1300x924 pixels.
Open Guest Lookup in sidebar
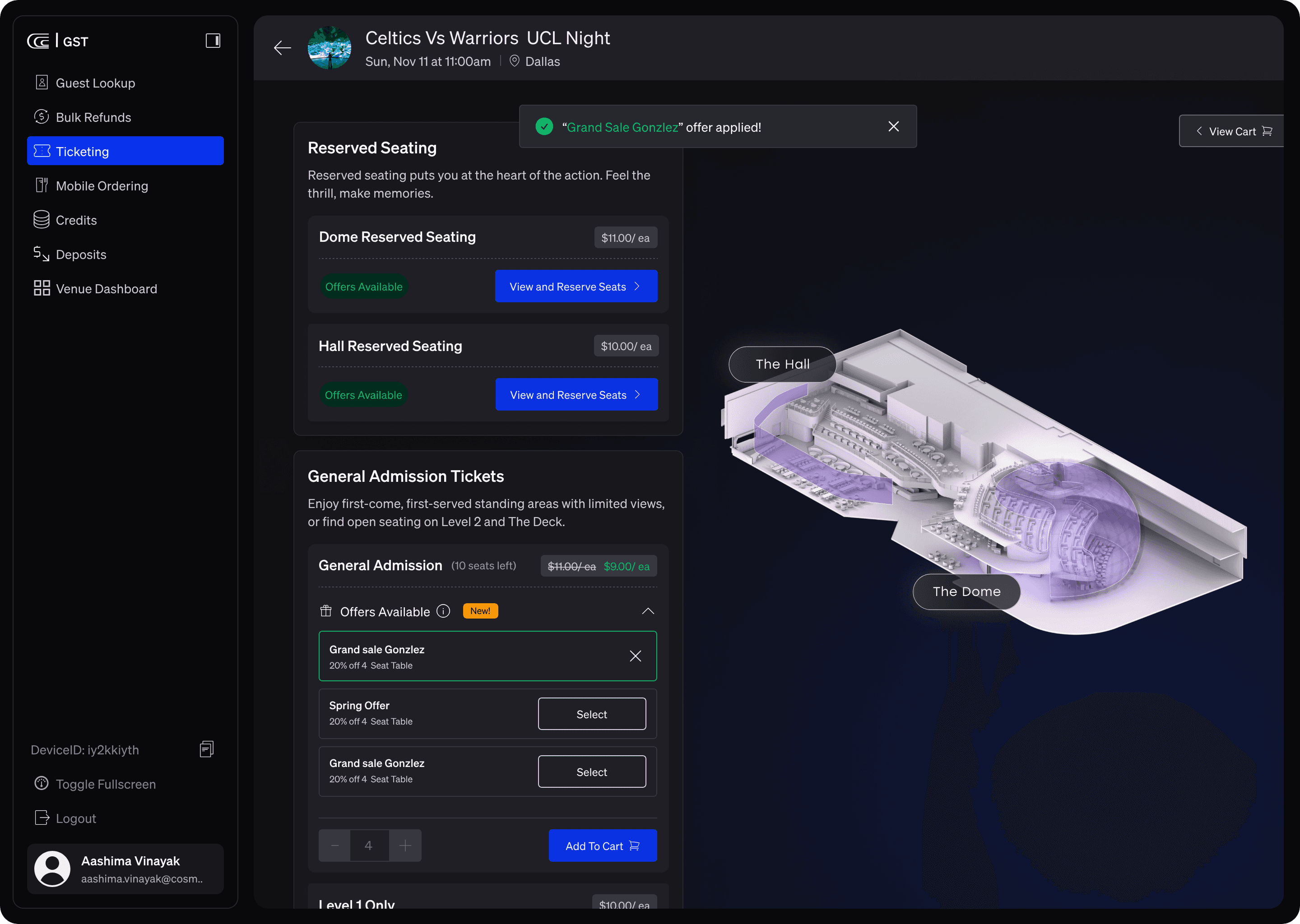click(125, 83)
